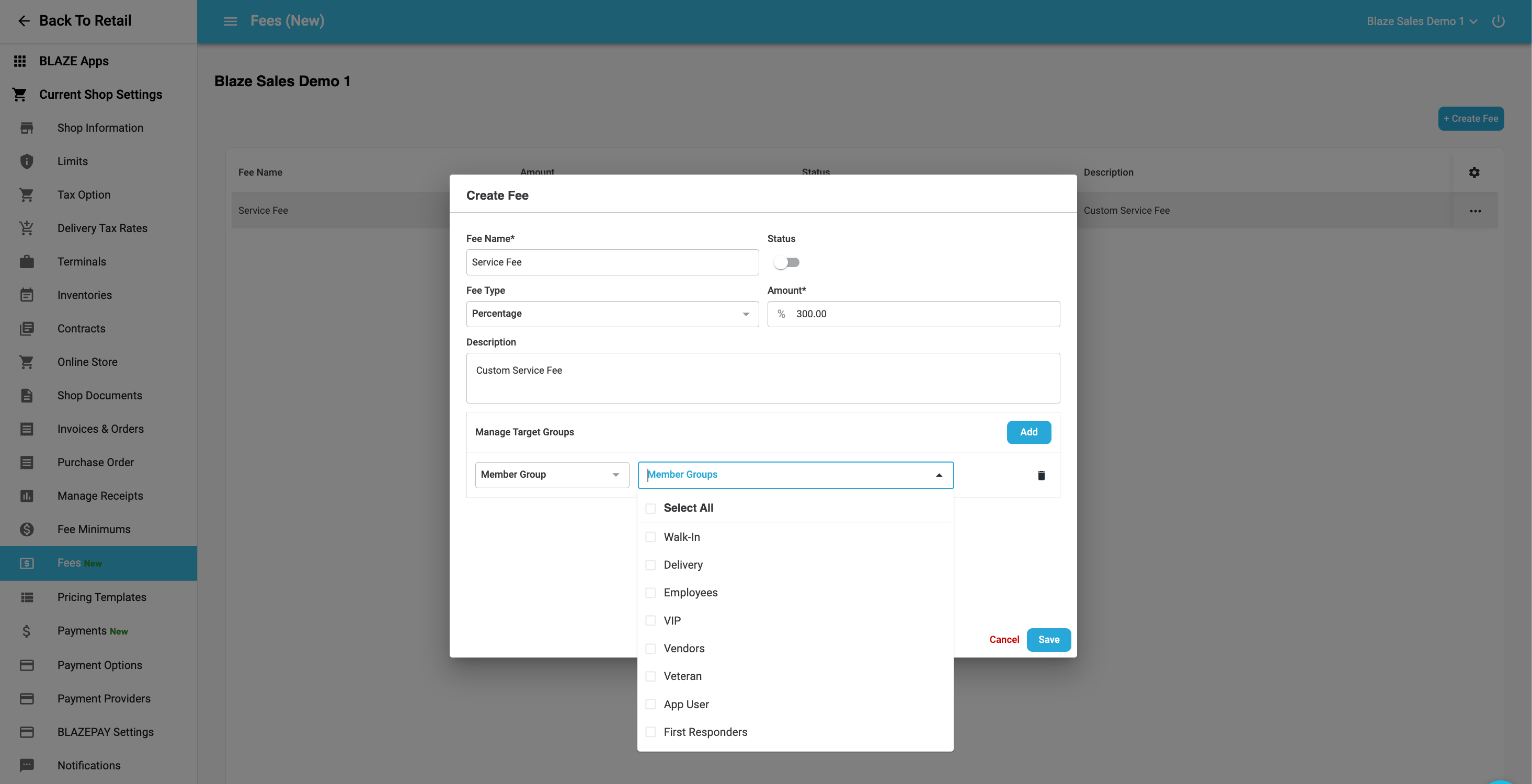Click the Fee Name column header
The width and height of the screenshot is (1532, 784).
[x=260, y=172]
